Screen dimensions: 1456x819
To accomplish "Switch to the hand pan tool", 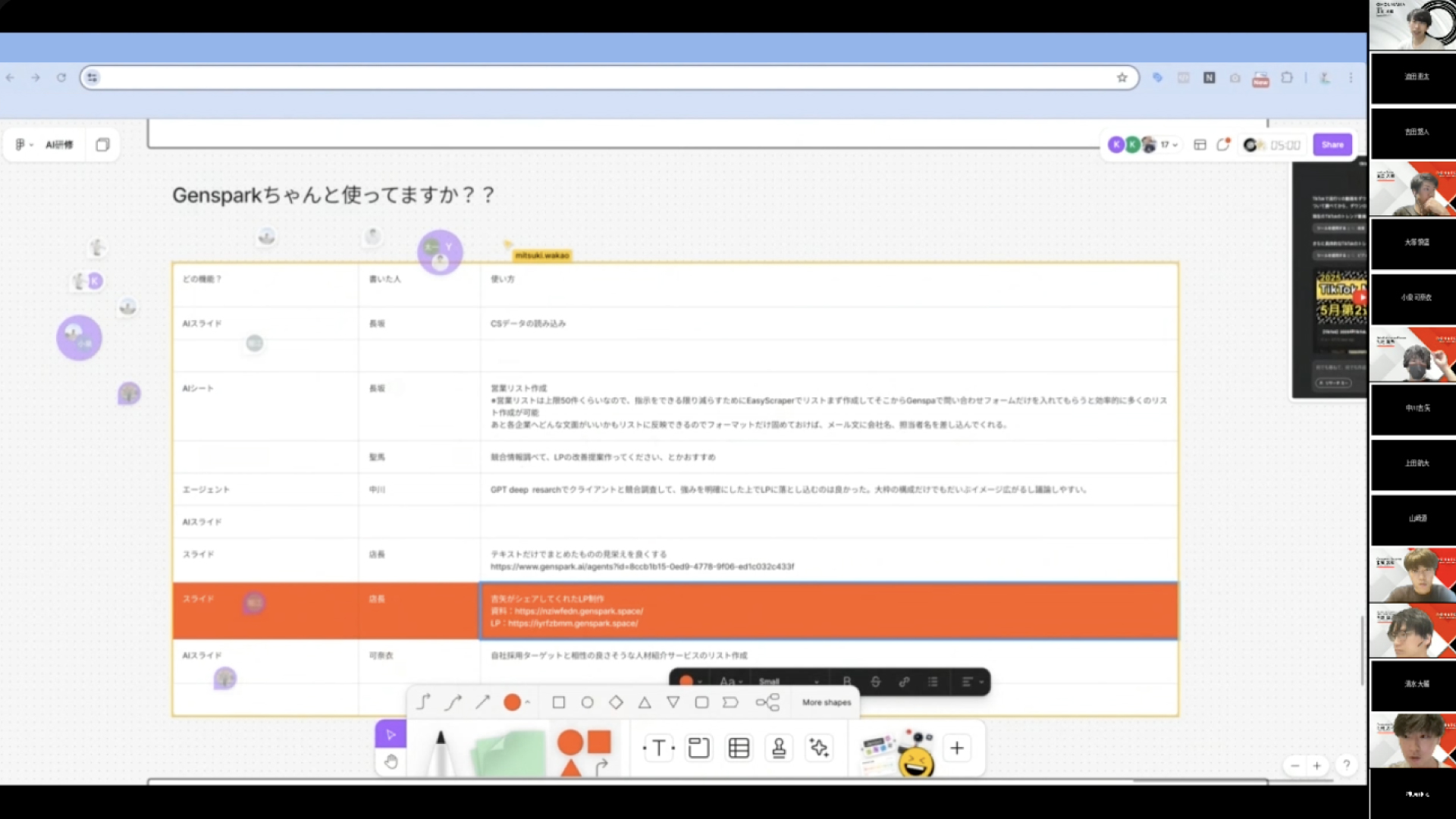I will point(391,762).
